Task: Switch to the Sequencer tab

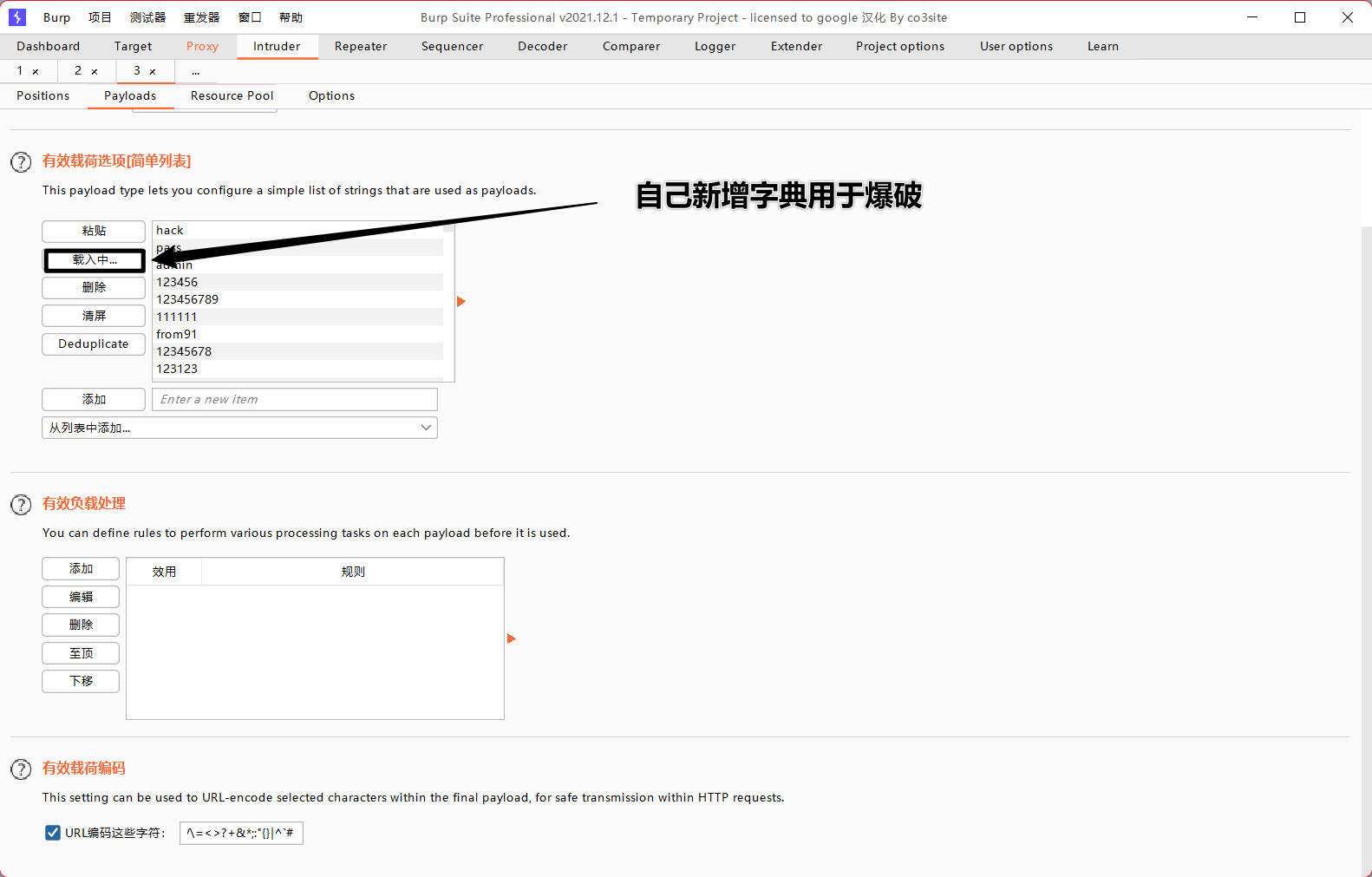Action: [452, 46]
